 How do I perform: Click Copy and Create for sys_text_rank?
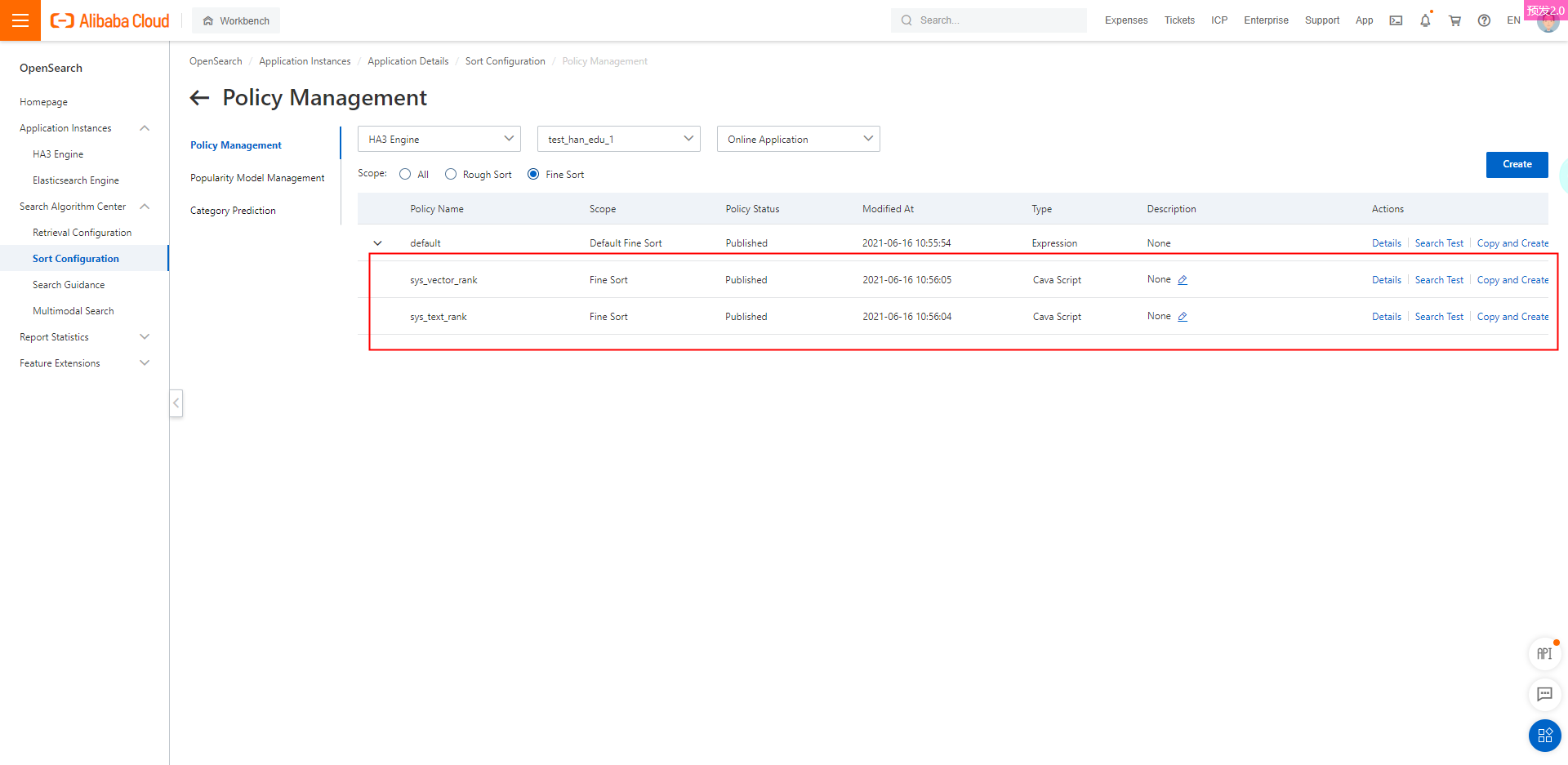pyautogui.click(x=1512, y=317)
